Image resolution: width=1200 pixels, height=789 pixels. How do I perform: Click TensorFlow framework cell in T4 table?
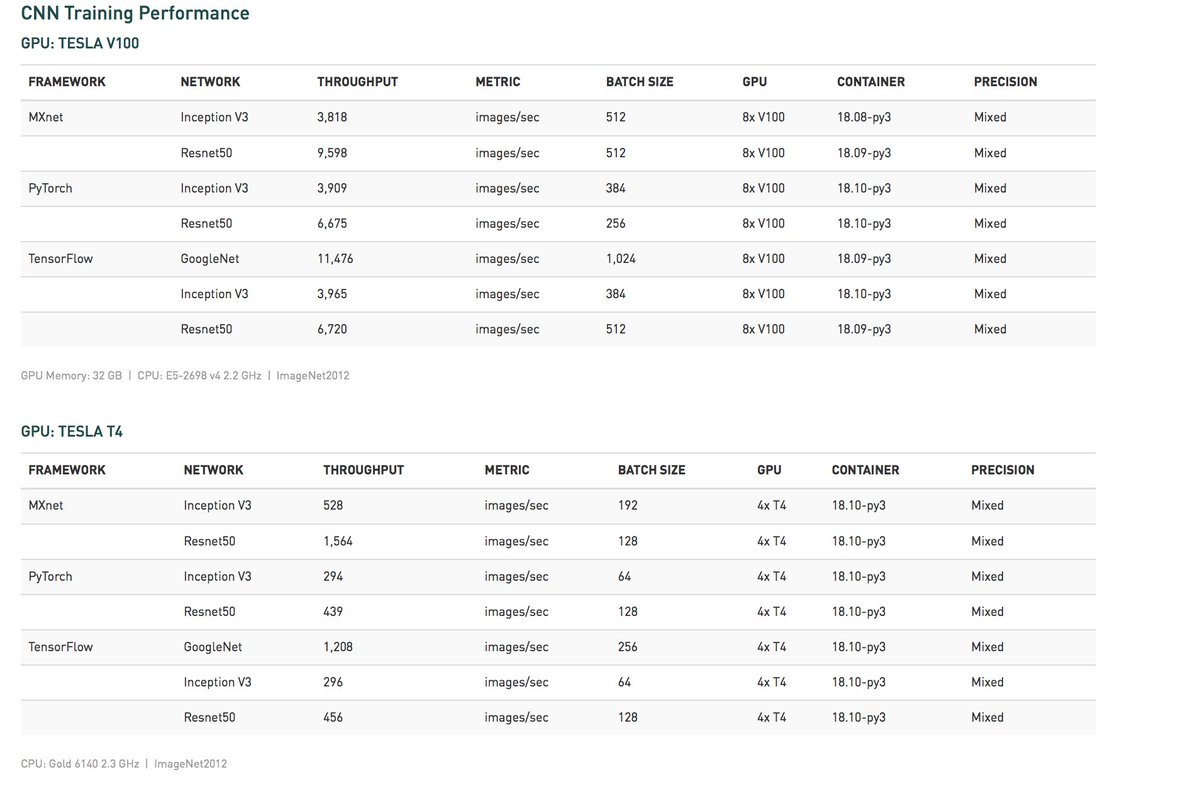pos(60,647)
